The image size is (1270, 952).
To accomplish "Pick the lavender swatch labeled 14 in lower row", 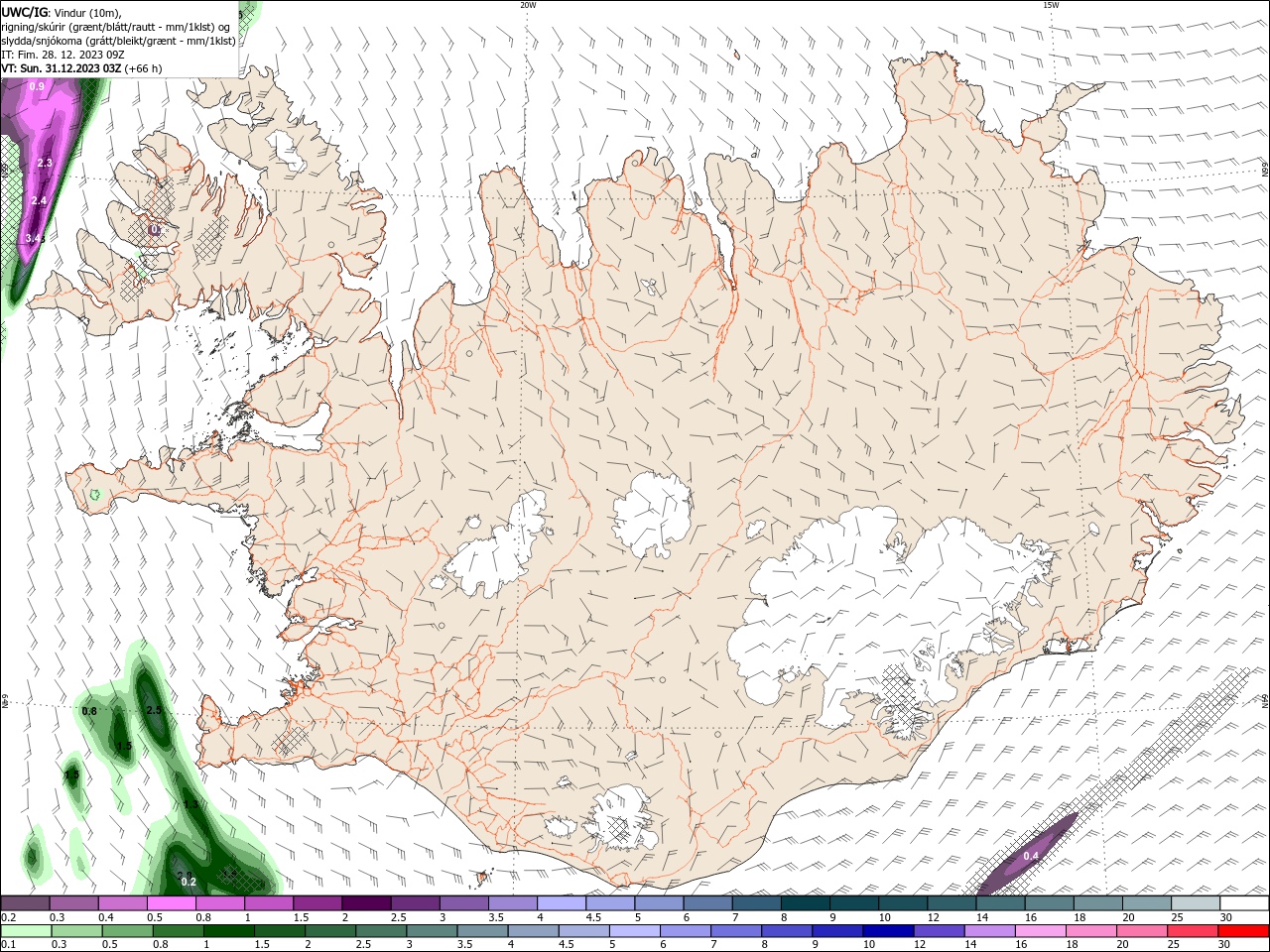I will tap(988, 931).
